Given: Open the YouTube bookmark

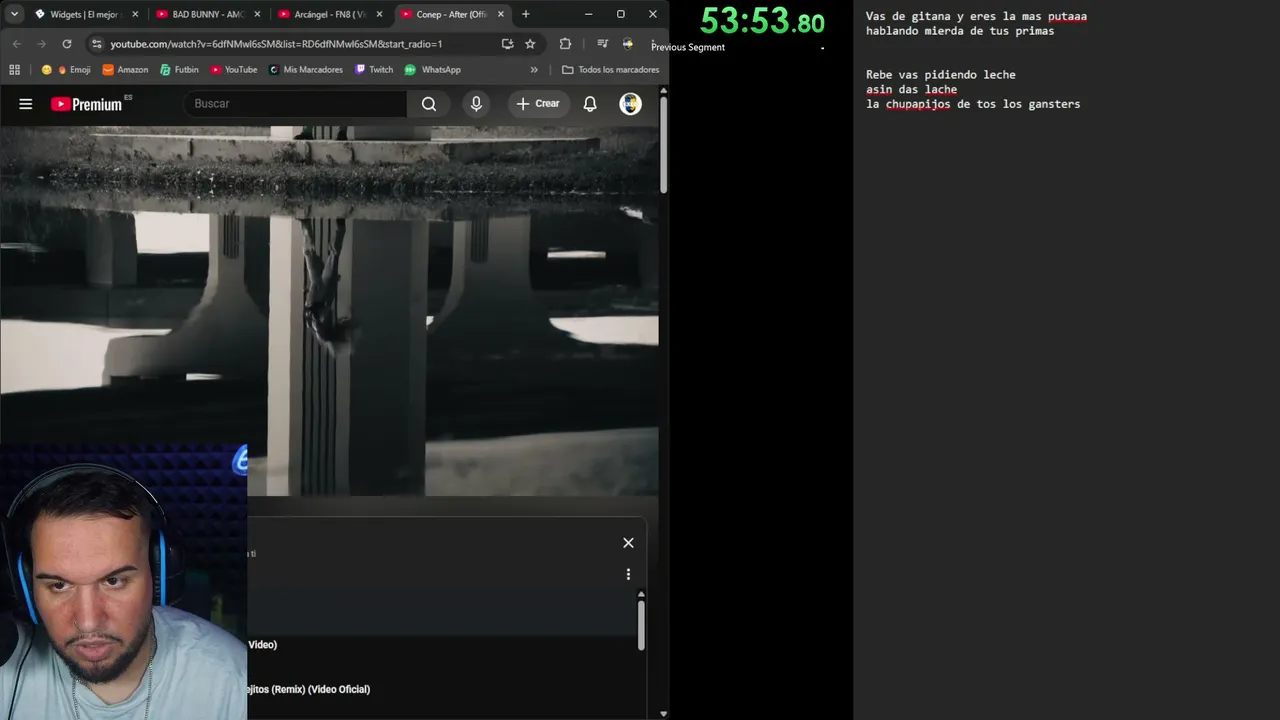Looking at the screenshot, I should [x=234, y=70].
